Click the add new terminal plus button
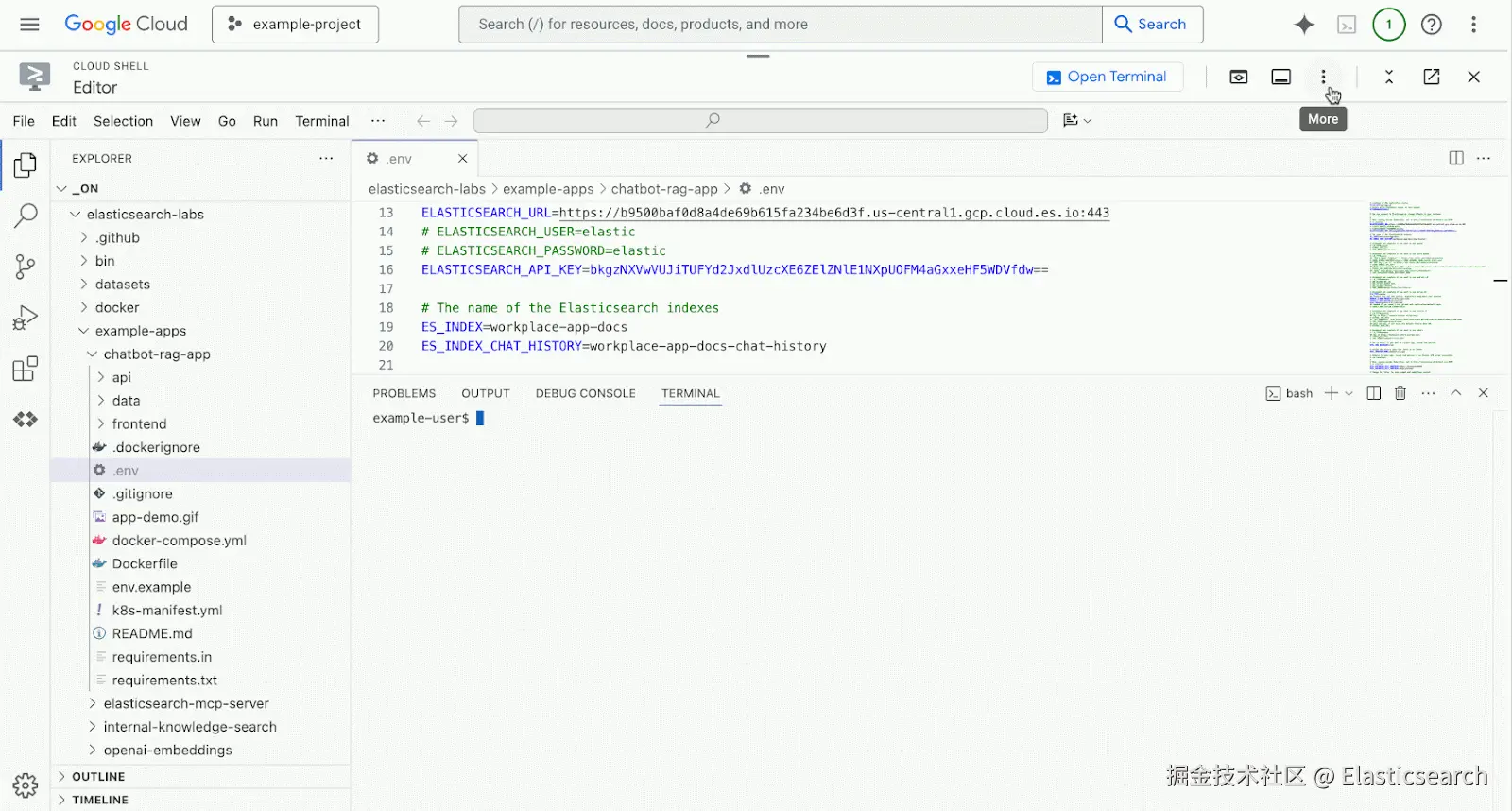 [1331, 393]
